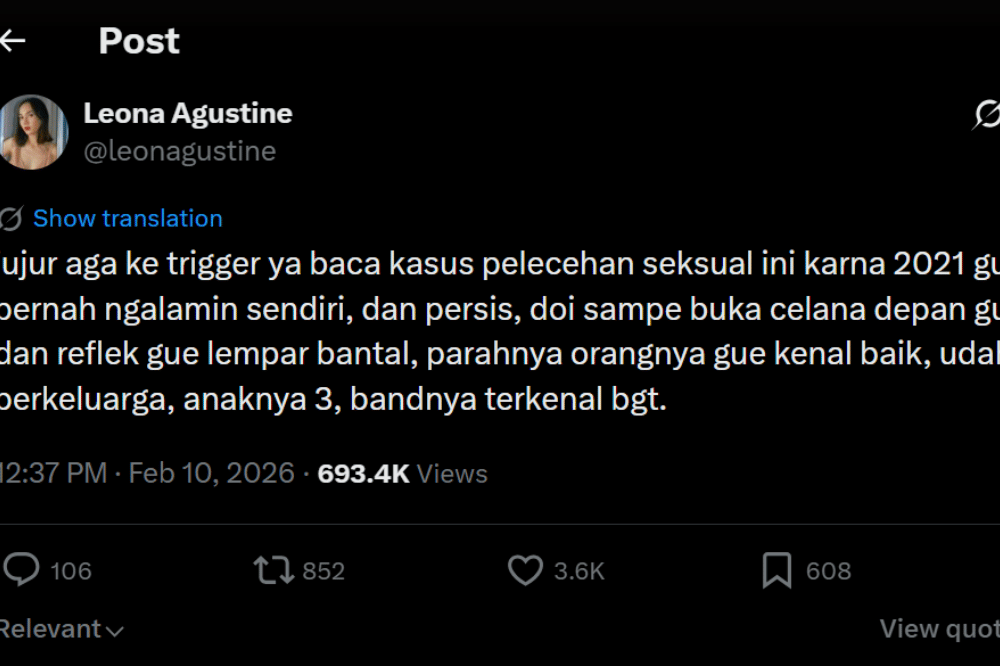1000x666 pixels.
Task: Open post details via Feb 10 timestamp
Action: pyautogui.click(x=211, y=472)
